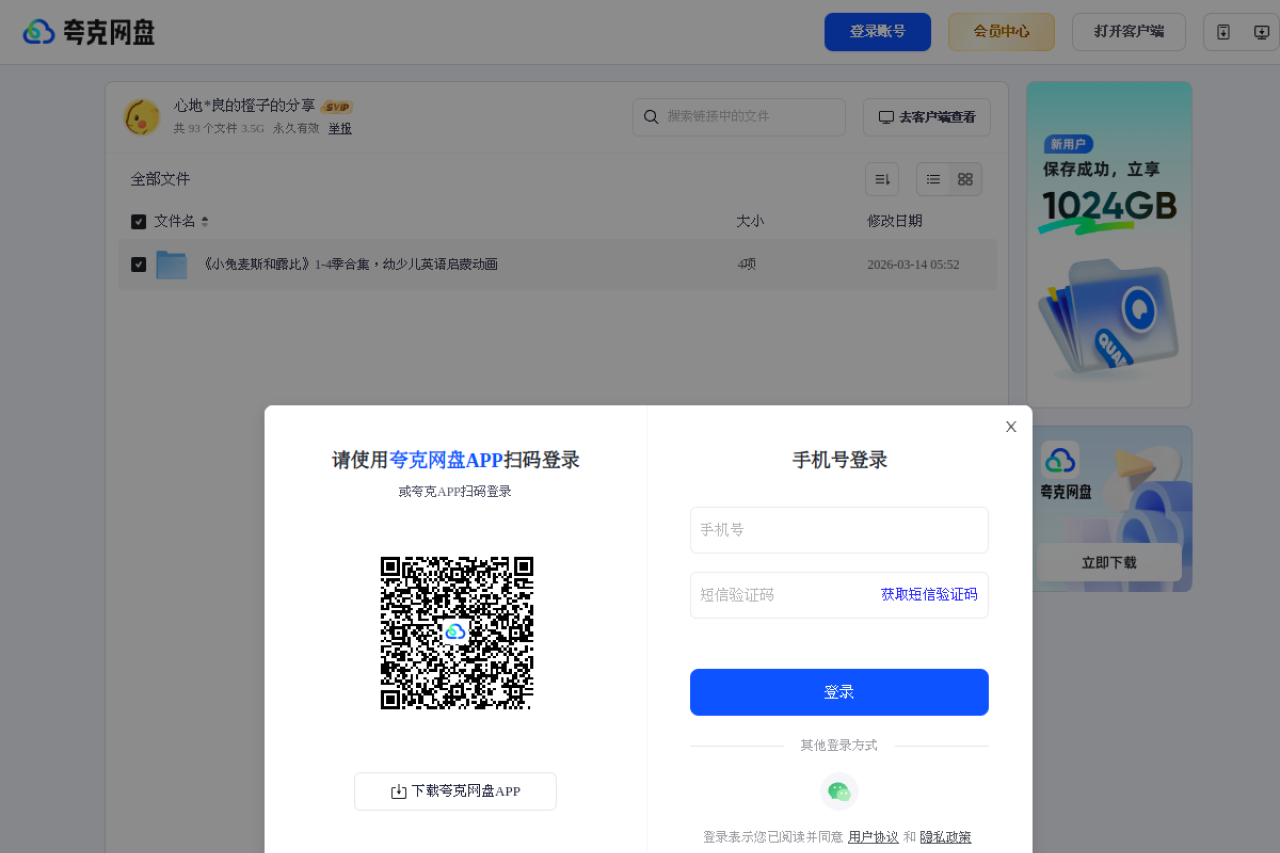Click the Quark logo inside the QR code
The image size is (1280, 853).
click(456, 631)
